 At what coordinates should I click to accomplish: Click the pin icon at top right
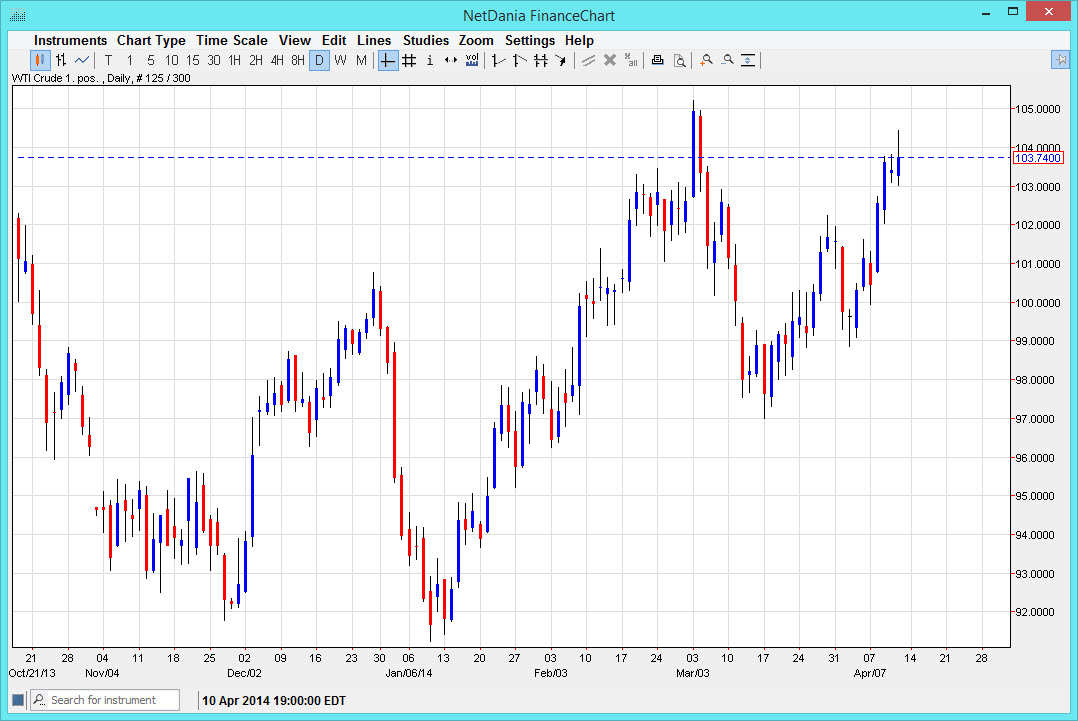[x=1060, y=60]
